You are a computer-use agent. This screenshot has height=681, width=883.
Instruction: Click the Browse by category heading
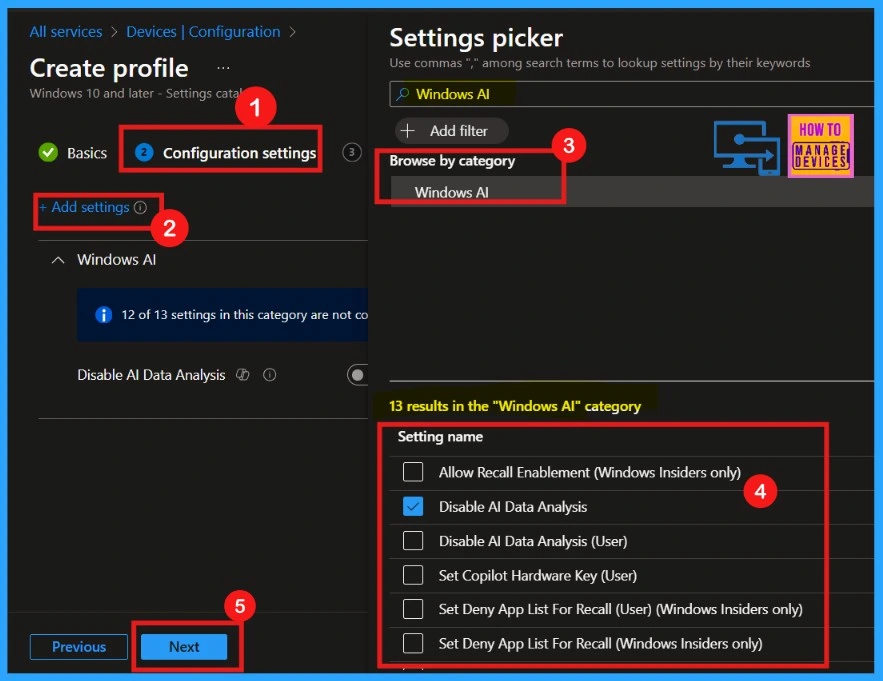pos(452,161)
